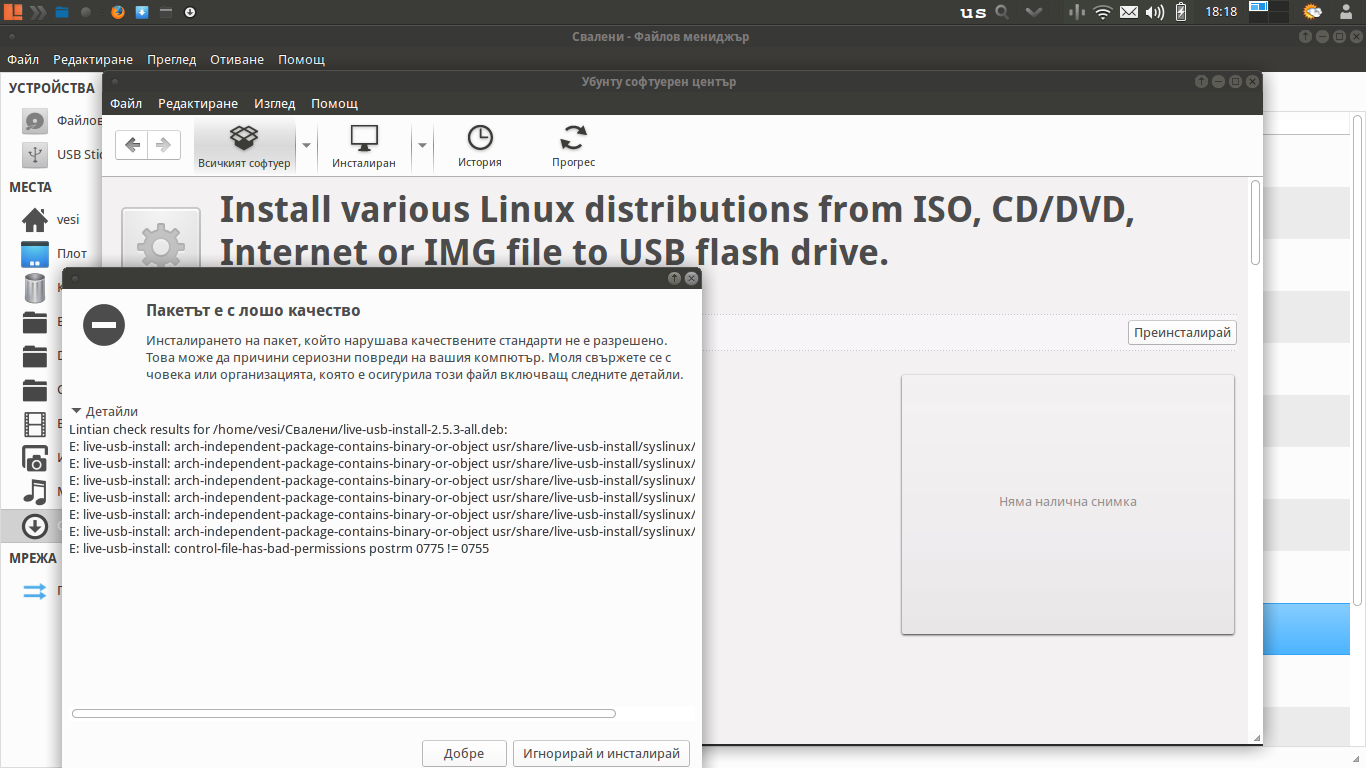Open Редактиране menu in Software Center
Image resolution: width=1366 pixels, height=768 pixels.
coord(198,103)
